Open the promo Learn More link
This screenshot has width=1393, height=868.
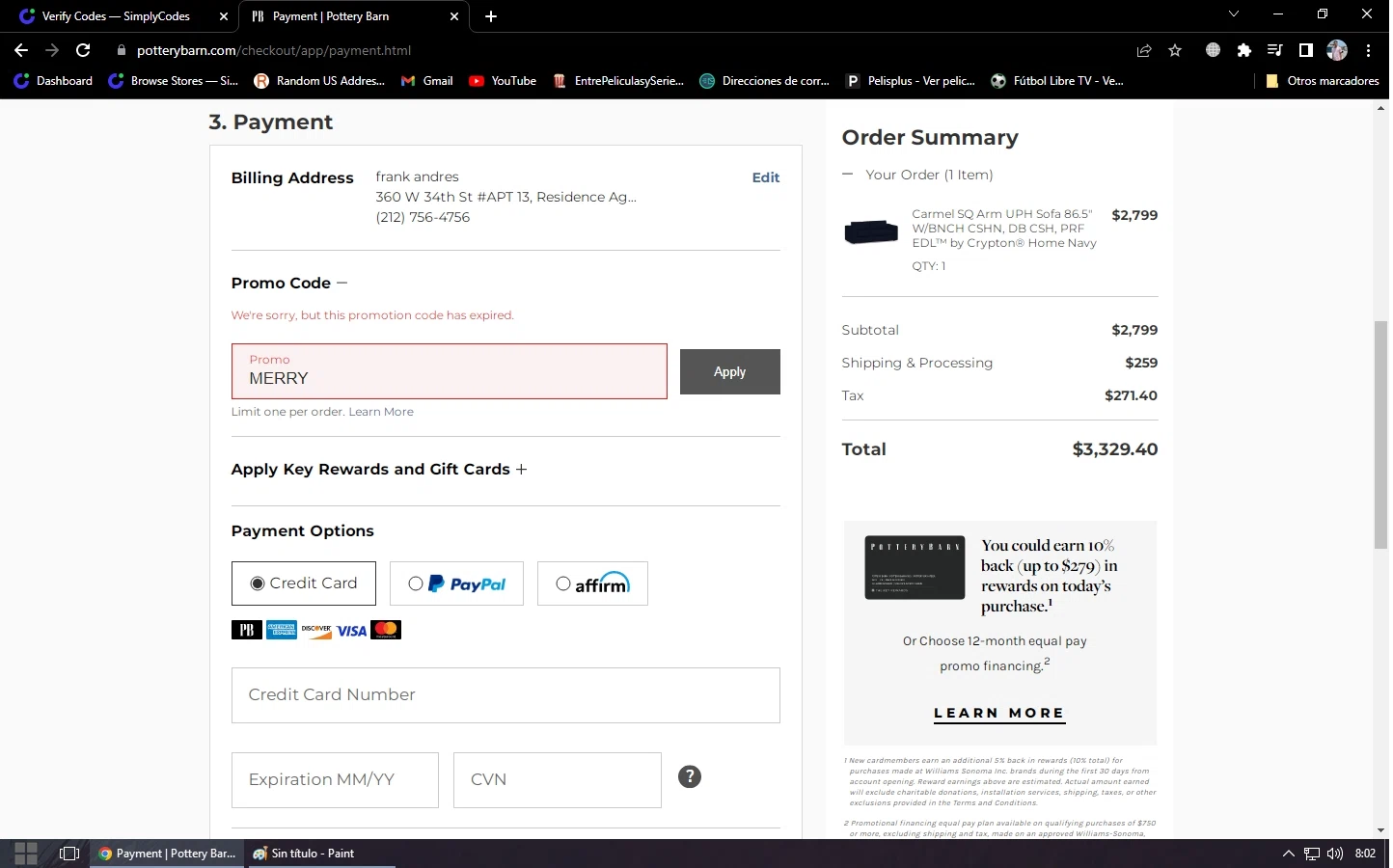[x=381, y=412]
